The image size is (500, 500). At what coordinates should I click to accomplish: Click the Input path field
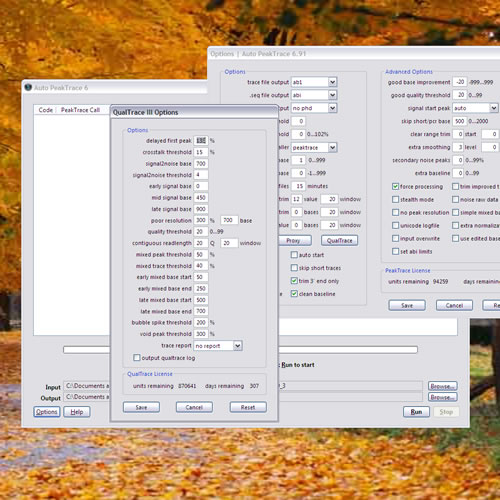(243, 386)
